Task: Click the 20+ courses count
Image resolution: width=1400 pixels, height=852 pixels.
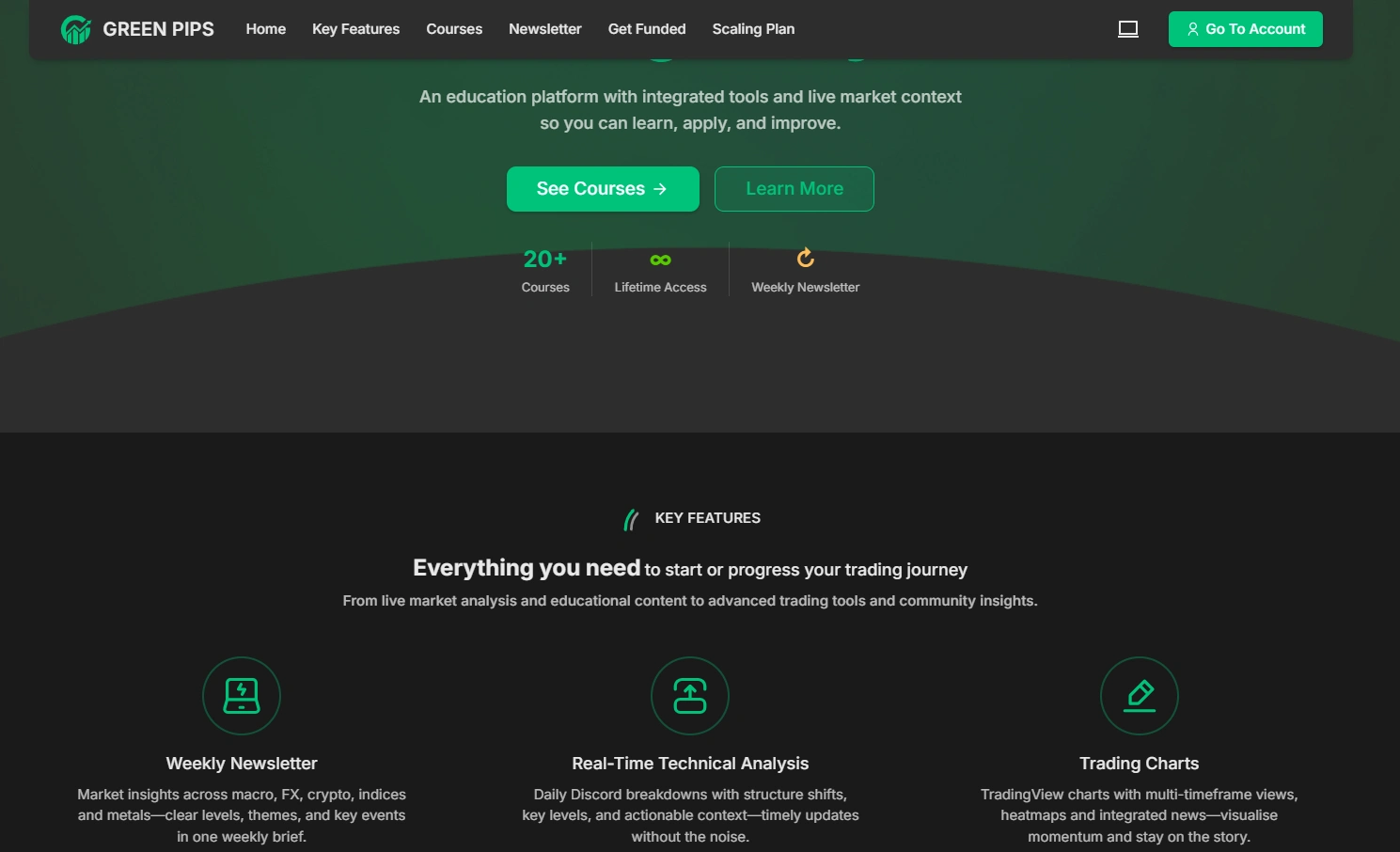Action: pyautogui.click(x=545, y=259)
